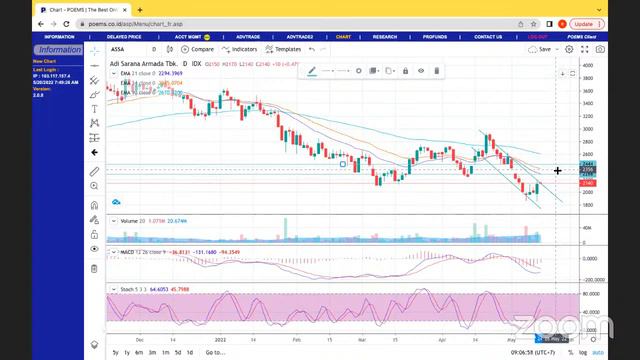
Task: Select the trend line drawing tool
Action: (94, 65)
